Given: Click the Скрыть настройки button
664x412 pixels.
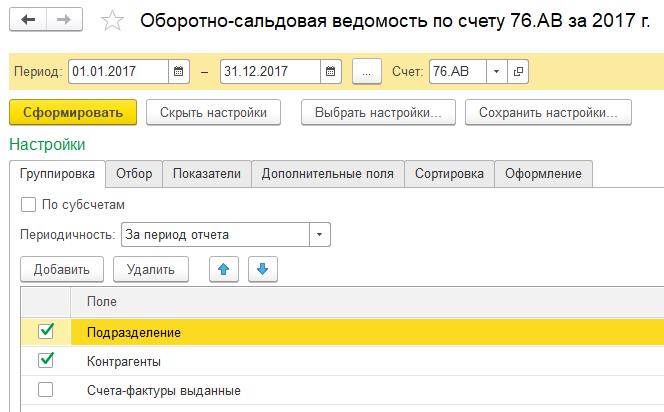Looking at the screenshot, I should 213,113.
